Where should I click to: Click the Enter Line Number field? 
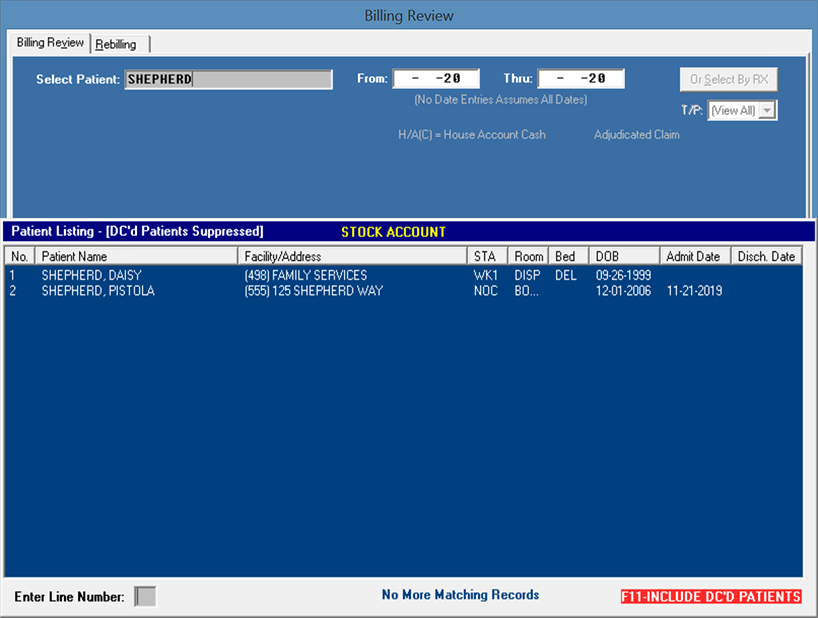[145, 597]
